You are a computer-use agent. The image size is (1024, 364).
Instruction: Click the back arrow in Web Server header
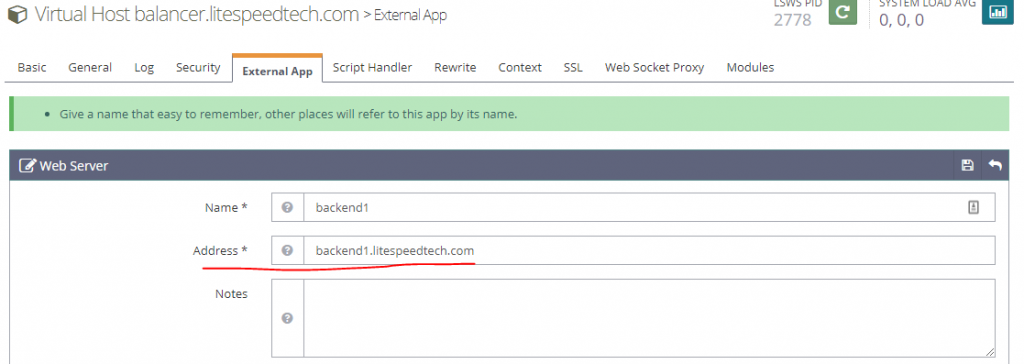[995, 165]
